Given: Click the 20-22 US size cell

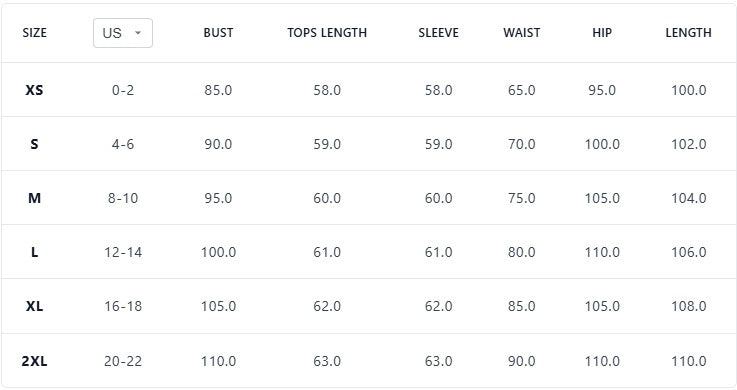Looking at the screenshot, I should tap(123, 361).
